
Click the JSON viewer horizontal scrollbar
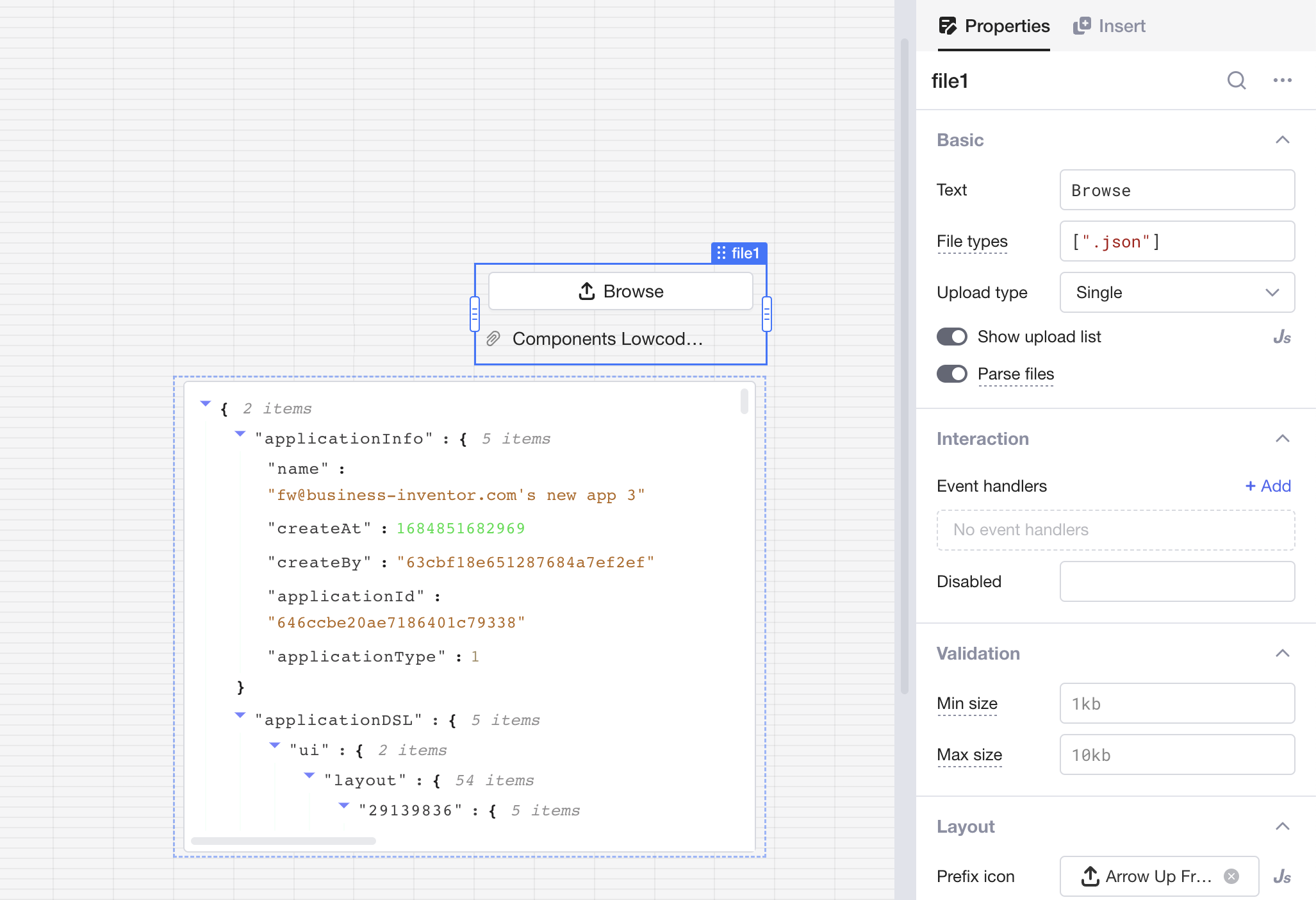coord(283,841)
